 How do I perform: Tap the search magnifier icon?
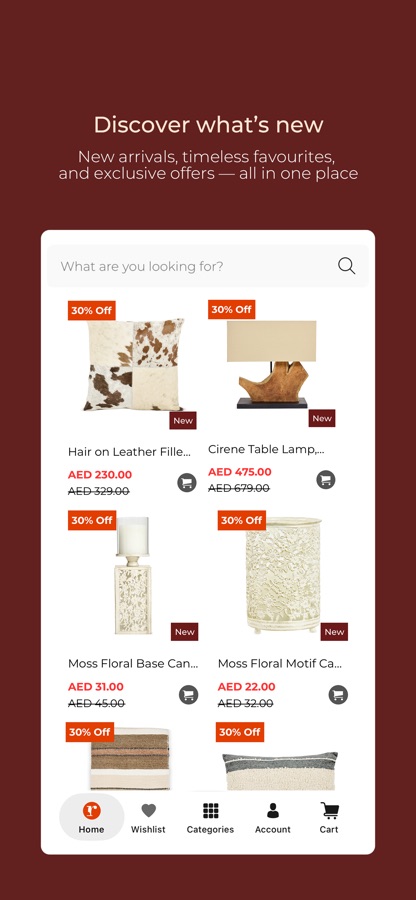click(x=346, y=266)
